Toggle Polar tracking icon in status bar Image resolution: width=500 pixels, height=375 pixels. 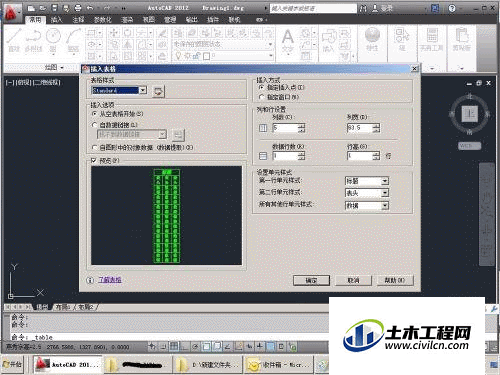tap(195, 347)
